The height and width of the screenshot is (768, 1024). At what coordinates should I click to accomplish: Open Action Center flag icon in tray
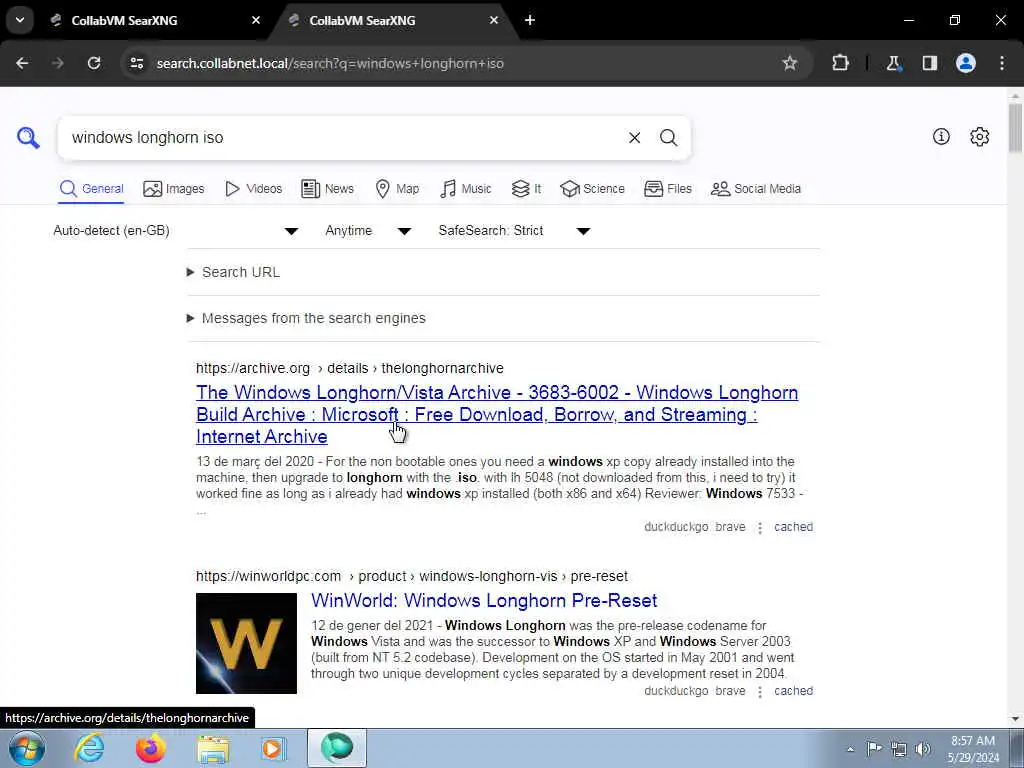tap(874, 748)
